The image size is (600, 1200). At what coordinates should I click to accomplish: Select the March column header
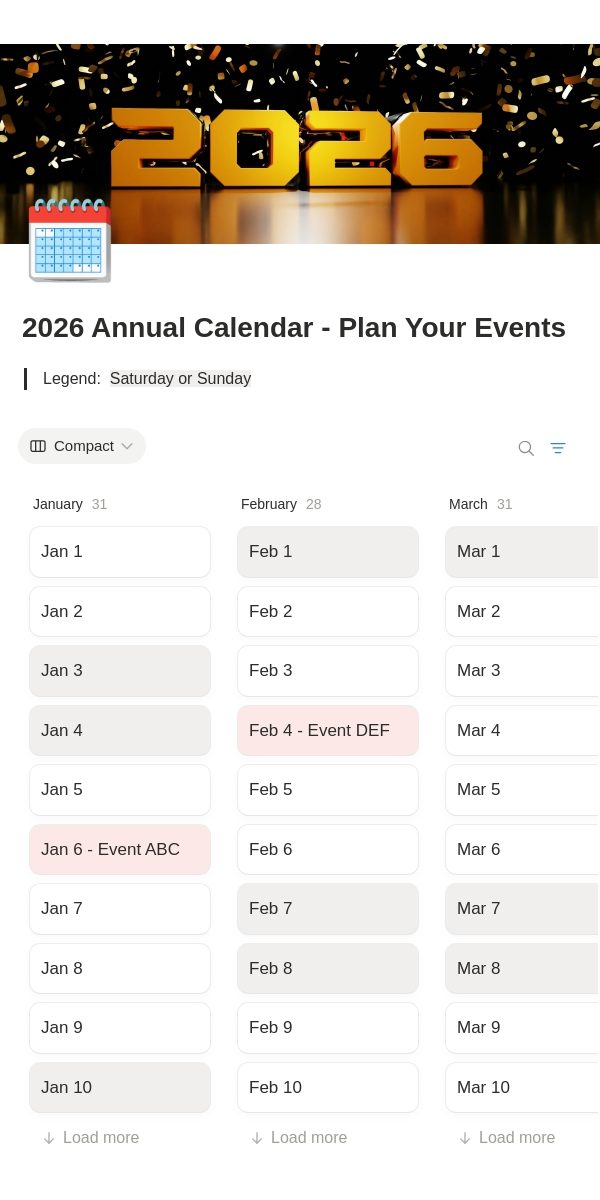(468, 504)
